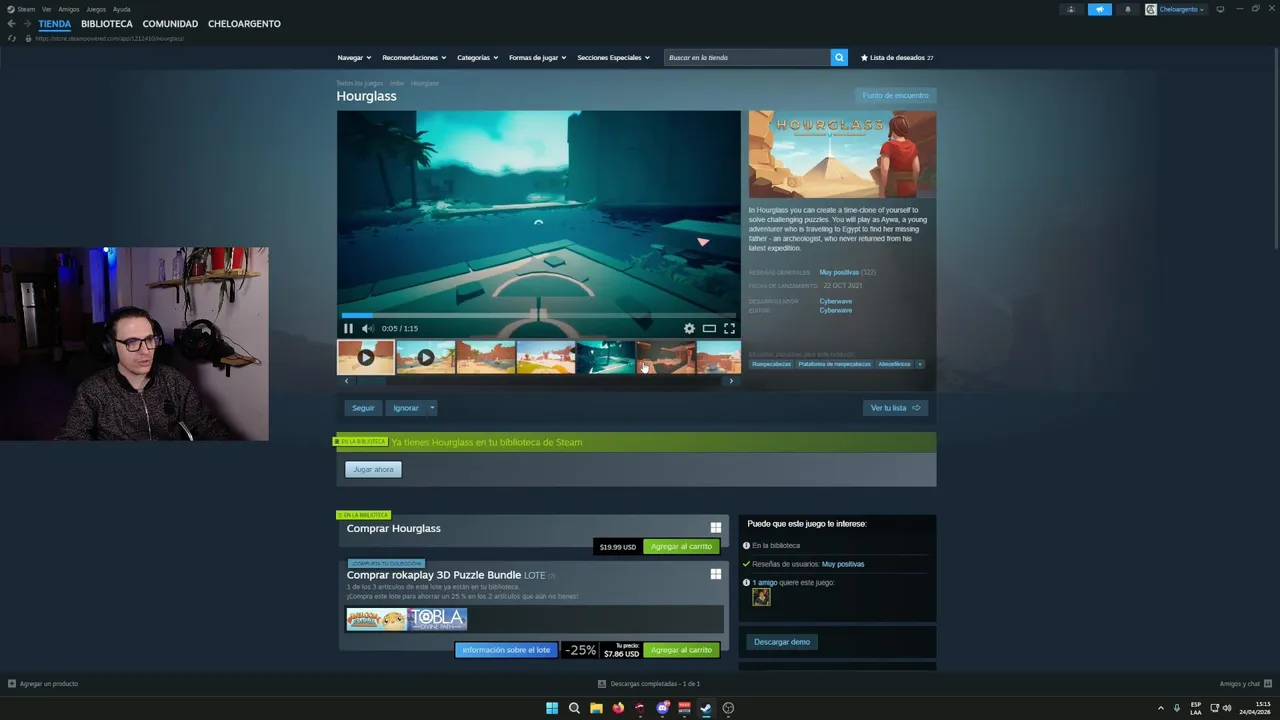
Task: Switch to the BIBLIOTECA tab
Action: [x=107, y=24]
